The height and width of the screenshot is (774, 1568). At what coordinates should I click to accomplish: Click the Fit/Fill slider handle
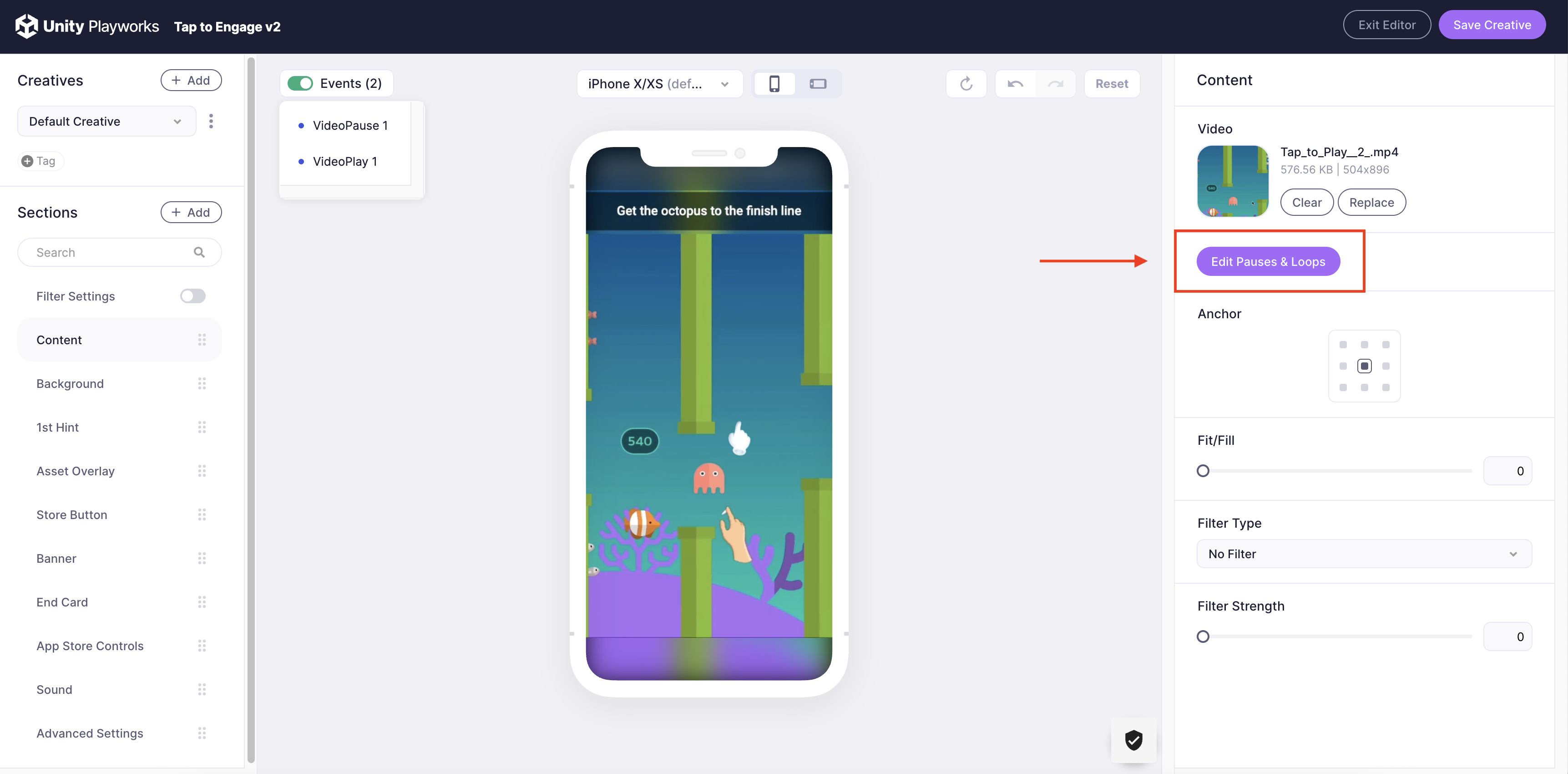1203,471
